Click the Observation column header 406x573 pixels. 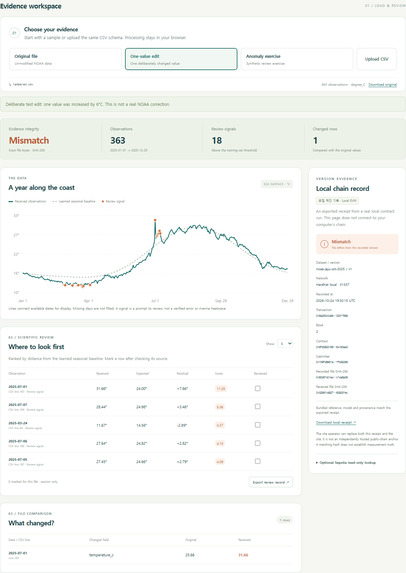coord(17,373)
